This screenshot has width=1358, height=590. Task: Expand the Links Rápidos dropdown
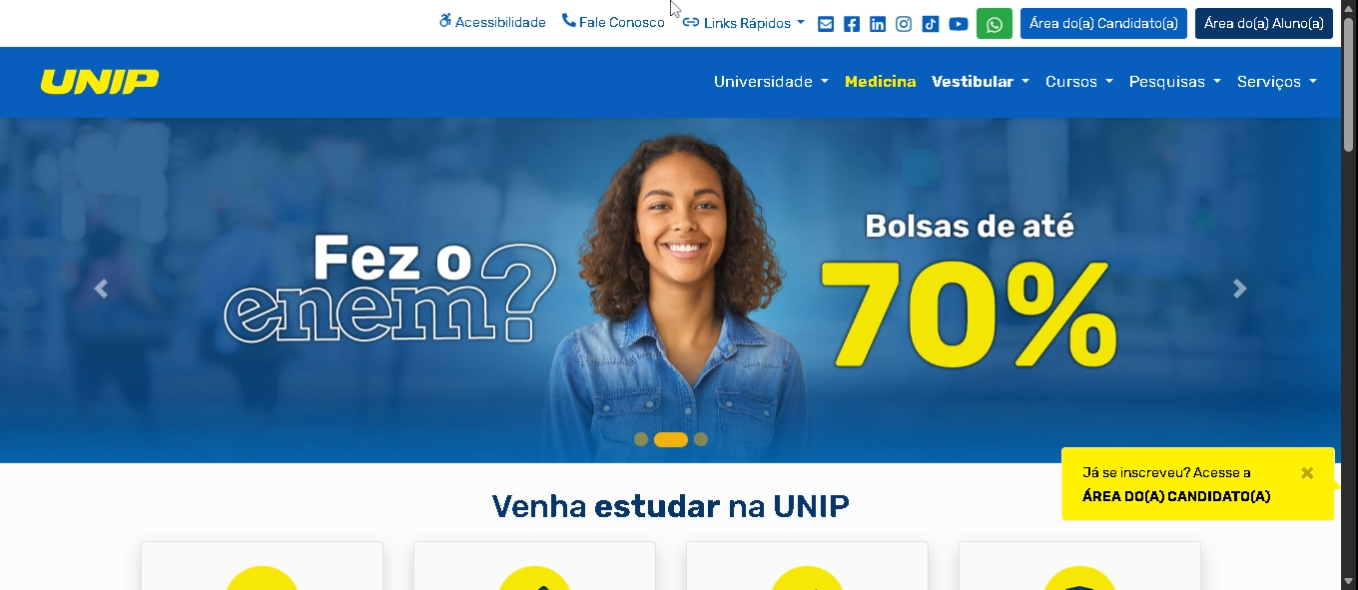click(x=744, y=23)
